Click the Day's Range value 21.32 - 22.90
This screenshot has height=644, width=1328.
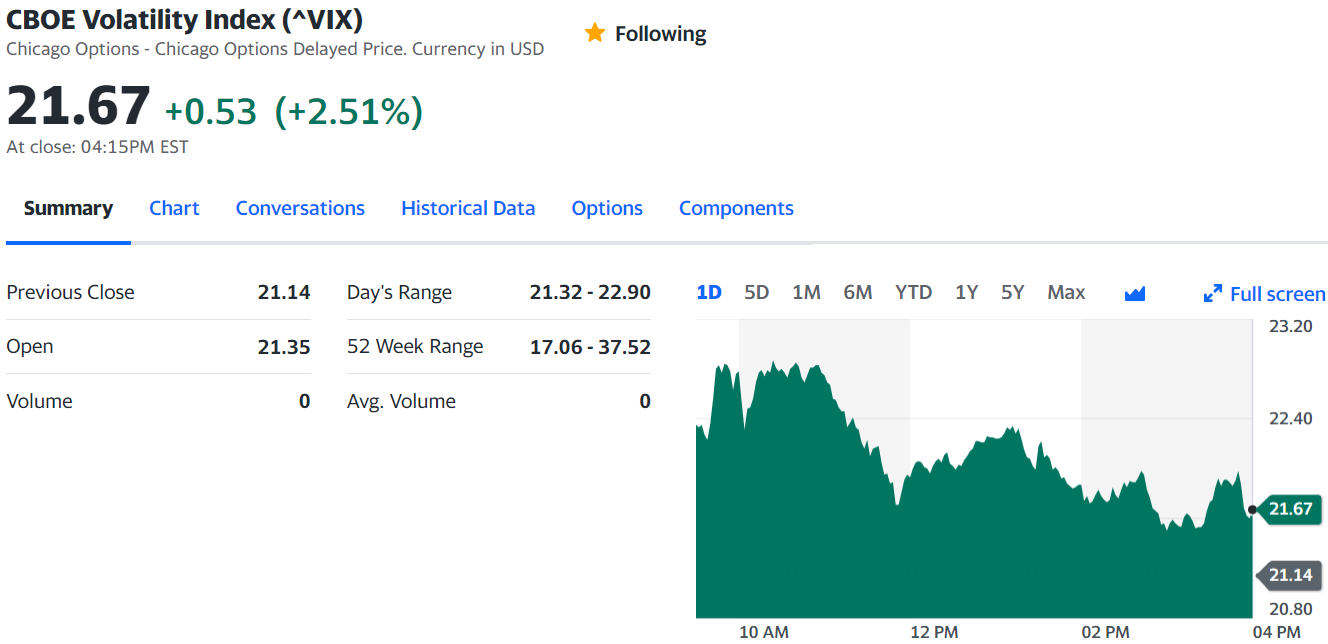coord(590,292)
